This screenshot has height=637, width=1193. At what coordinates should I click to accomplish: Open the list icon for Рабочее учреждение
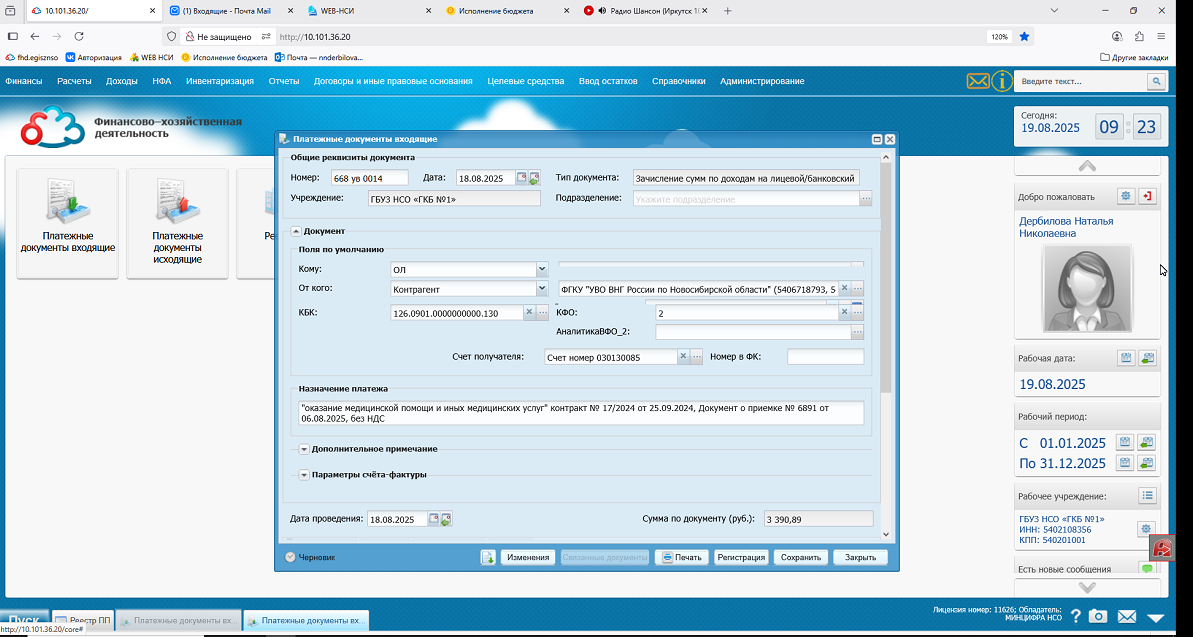(1147, 496)
